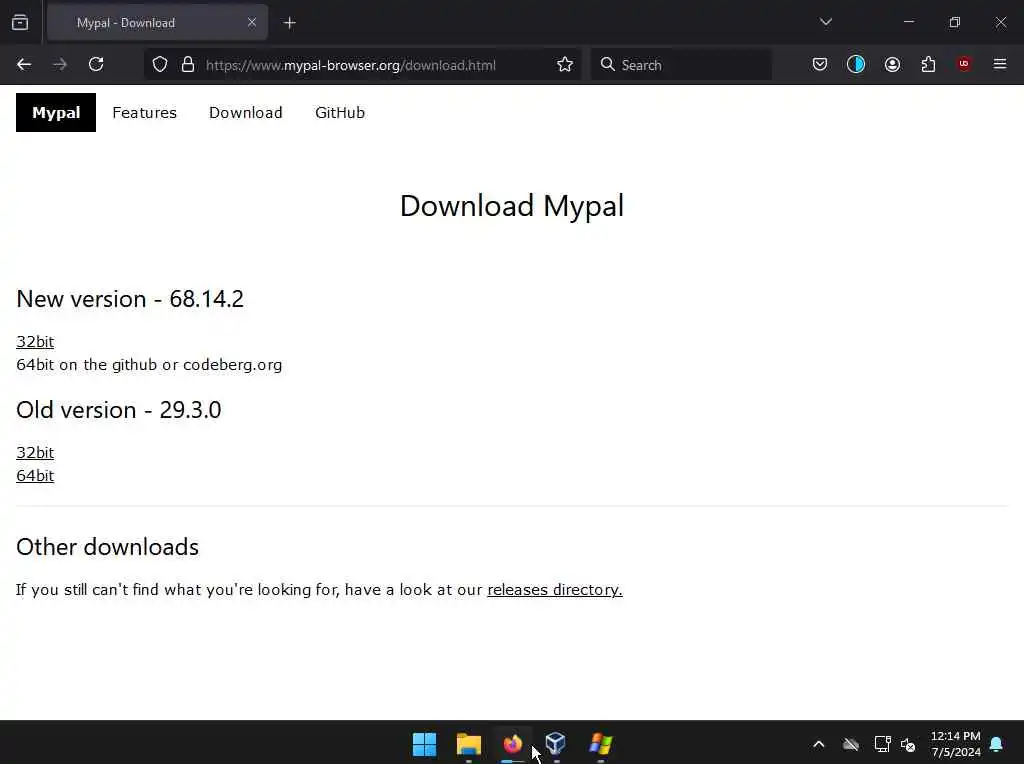Open the Windows-flag app on taskbar

(x=600, y=744)
